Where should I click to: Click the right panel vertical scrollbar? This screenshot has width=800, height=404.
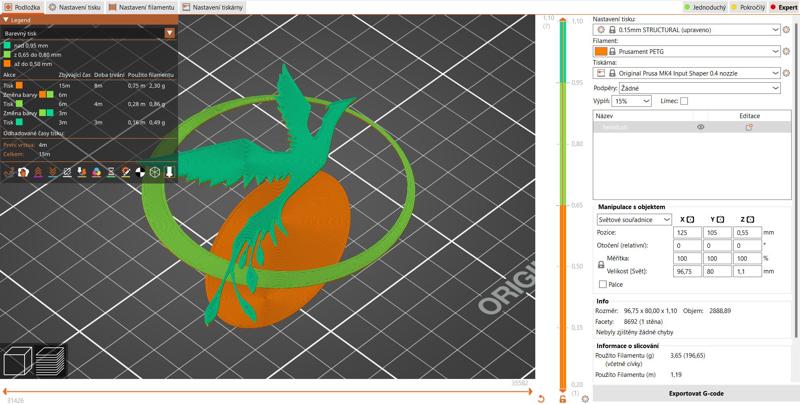point(796,179)
